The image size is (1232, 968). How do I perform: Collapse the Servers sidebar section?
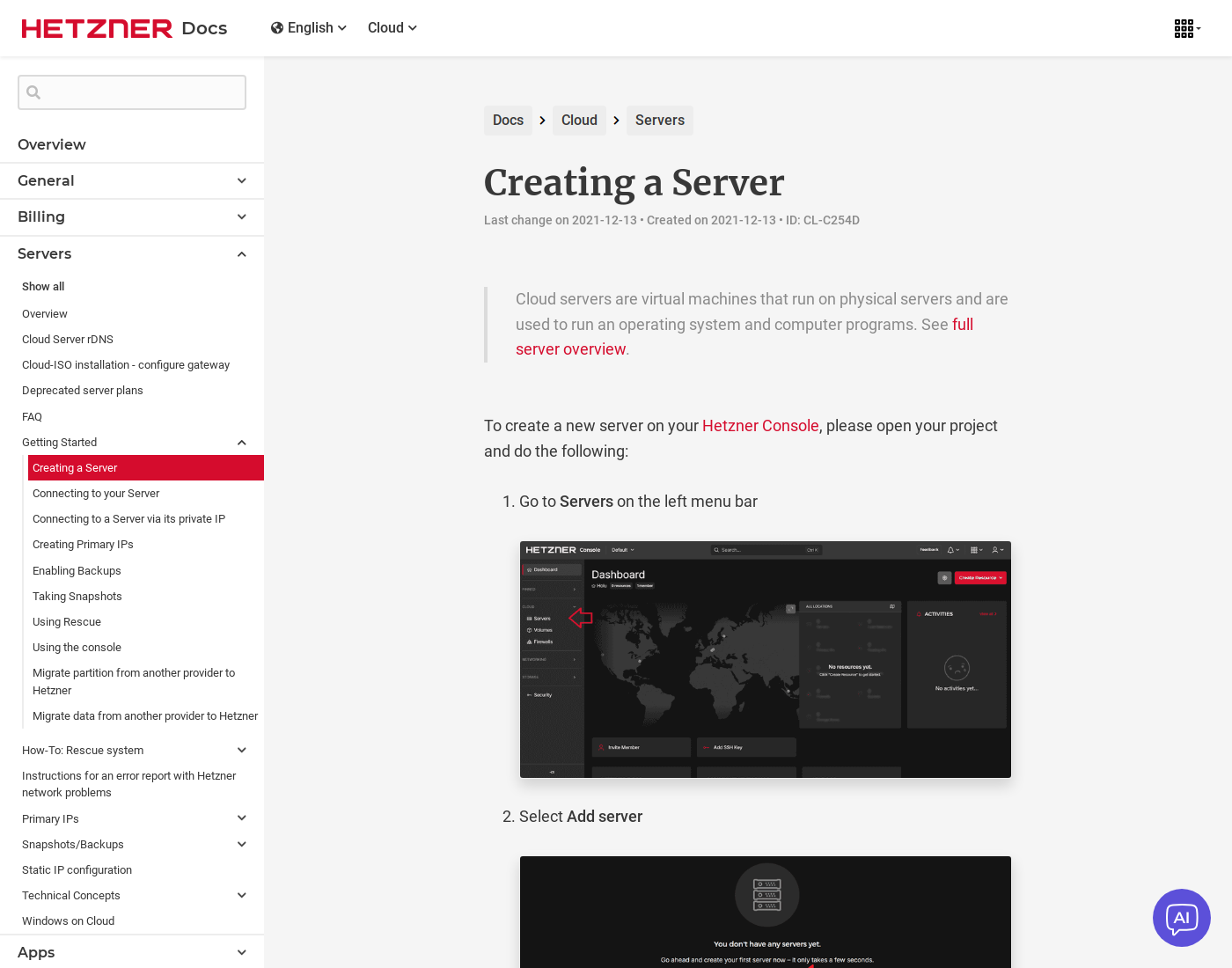pyautogui.click(x=132, y=253)
